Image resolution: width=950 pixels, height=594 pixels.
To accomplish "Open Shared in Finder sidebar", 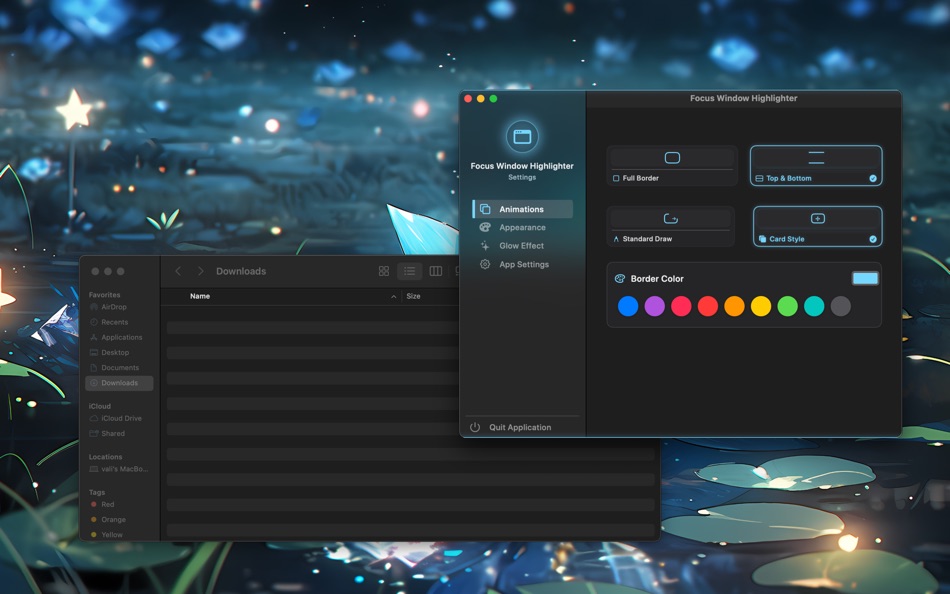I will pos(113,434).
